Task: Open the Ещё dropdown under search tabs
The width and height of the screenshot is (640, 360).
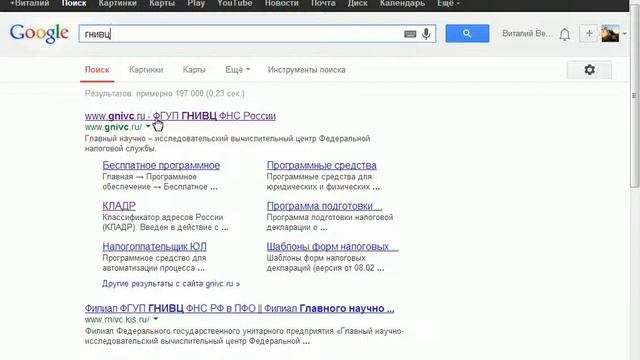Action: [x=238, y=70]
